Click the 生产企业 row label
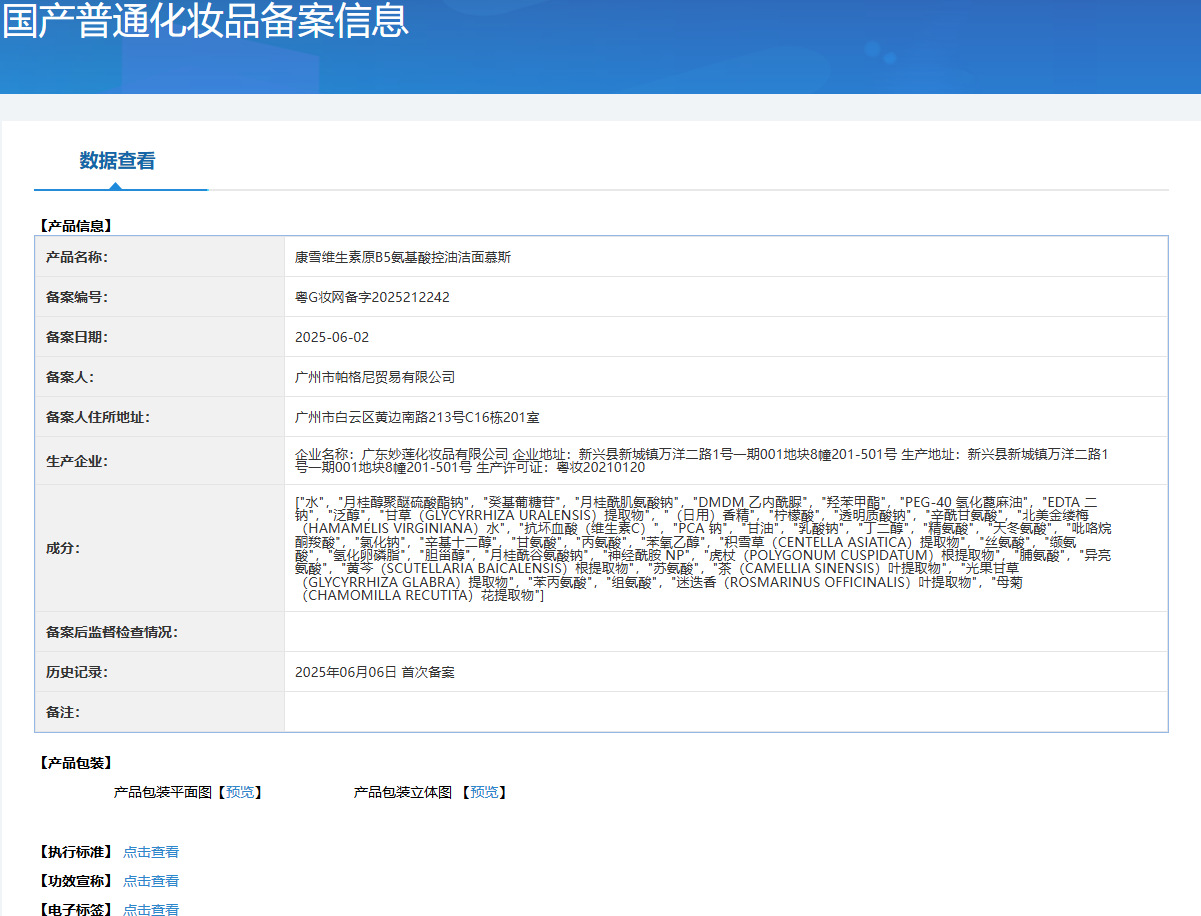Viewport: 1201px width, 916px height. pyautogui.click(x=77, y=461)
